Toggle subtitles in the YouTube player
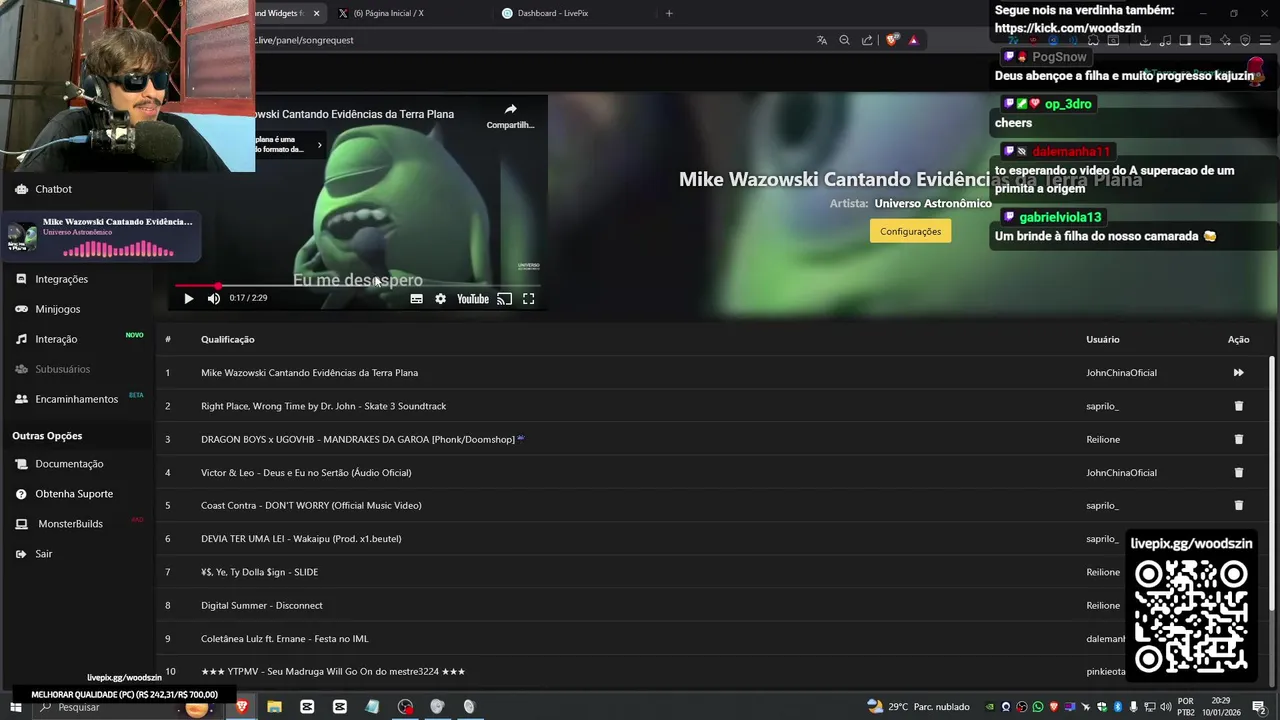1280x720 pixels. tap(416, 298)
